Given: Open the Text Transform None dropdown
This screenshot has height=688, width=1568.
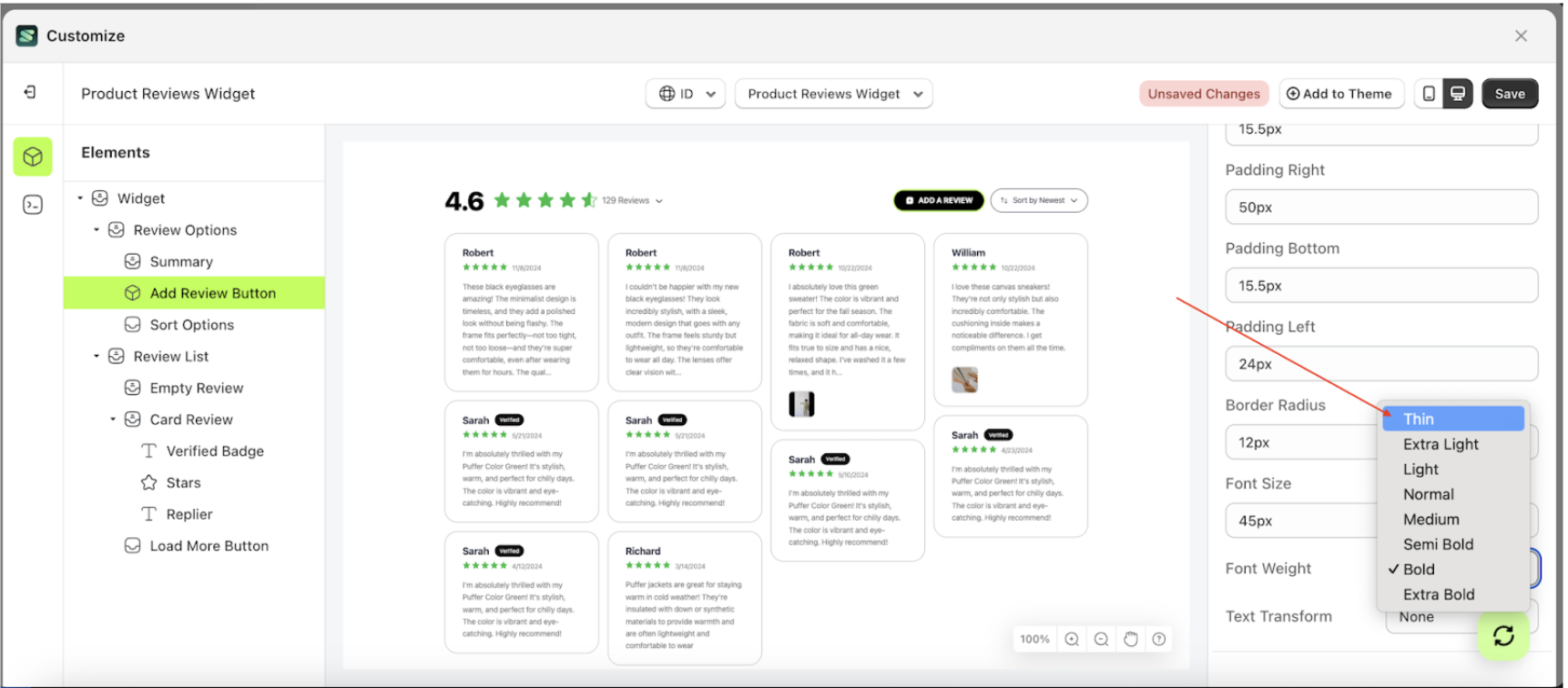Looking at the screenshot, I should (1461, 616).
